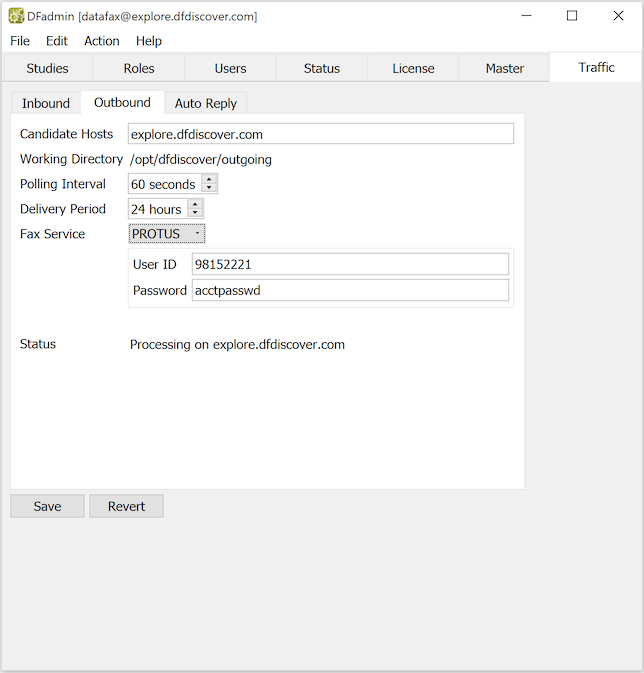Open the Edit menu
644x673 pixels.
point(57,41)
